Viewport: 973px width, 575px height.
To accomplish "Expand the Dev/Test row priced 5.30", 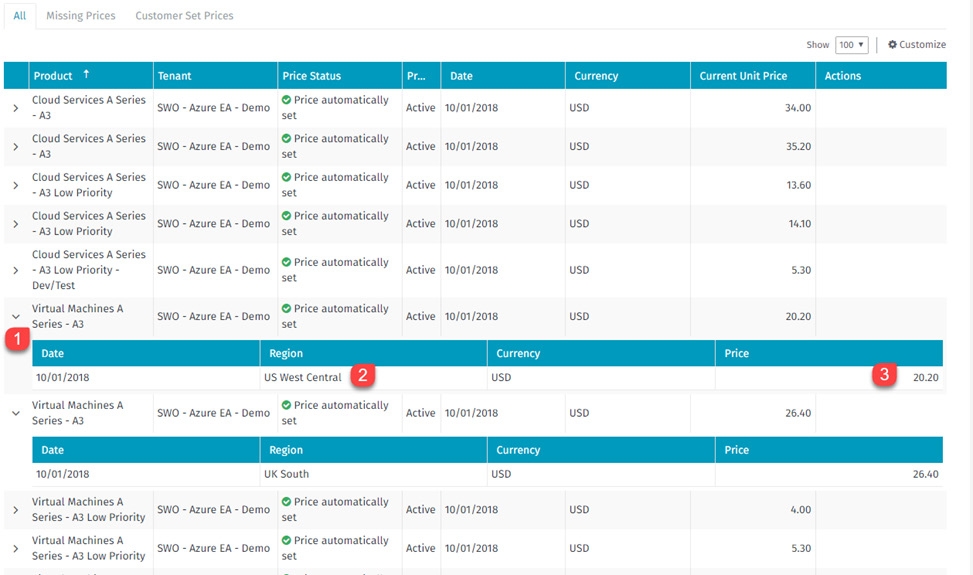I will 15,270.
